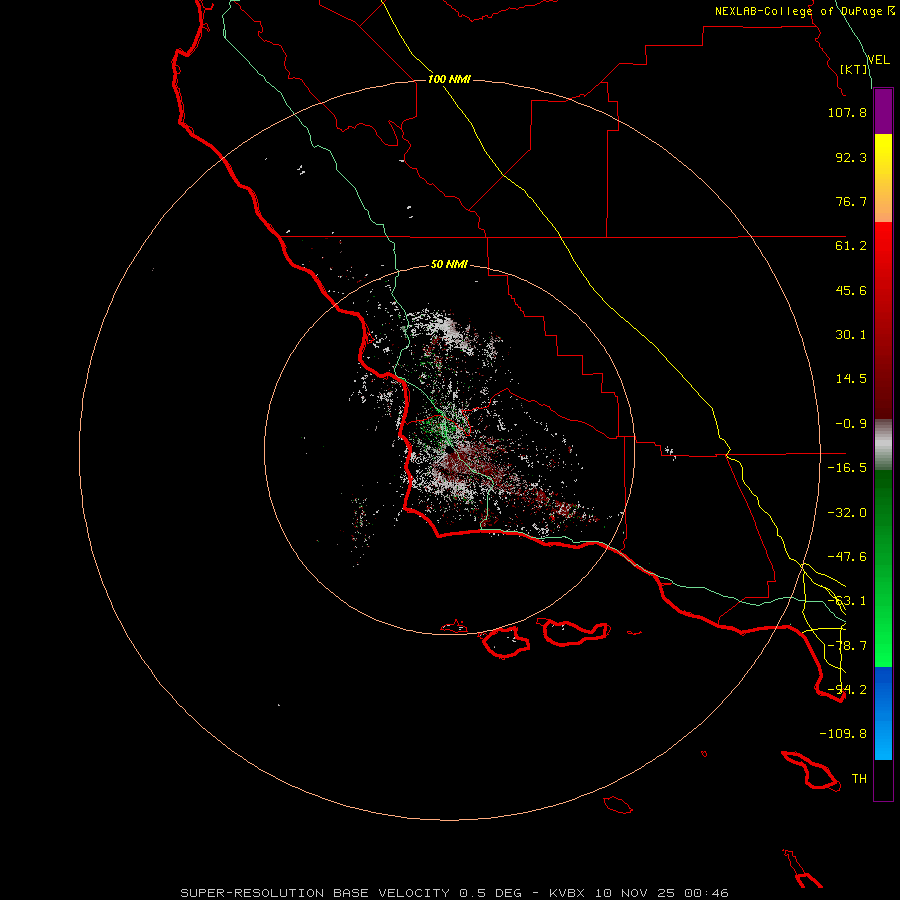Click the NEXLAB-College of DuPage credit text
The width and height of the screenshot is (900, 900).
tap(798, 11)
